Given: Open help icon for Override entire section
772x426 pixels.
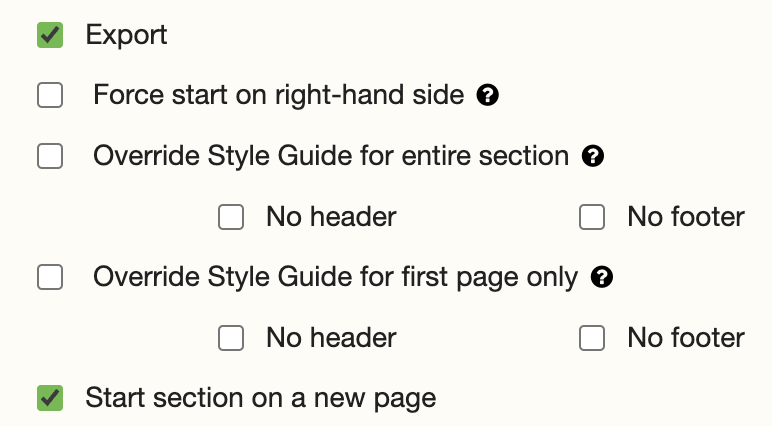Looking at the screenshot, I should [x=593, y=156].
